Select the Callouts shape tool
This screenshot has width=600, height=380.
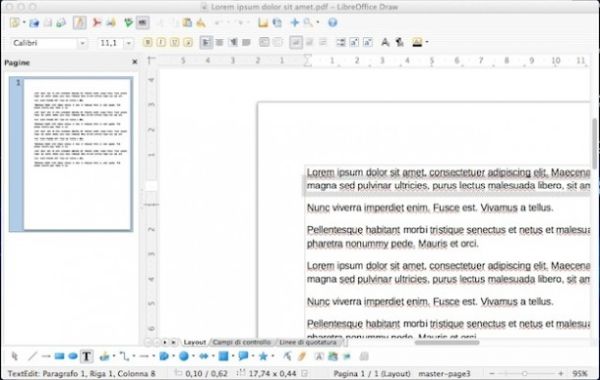coord(243,356)
